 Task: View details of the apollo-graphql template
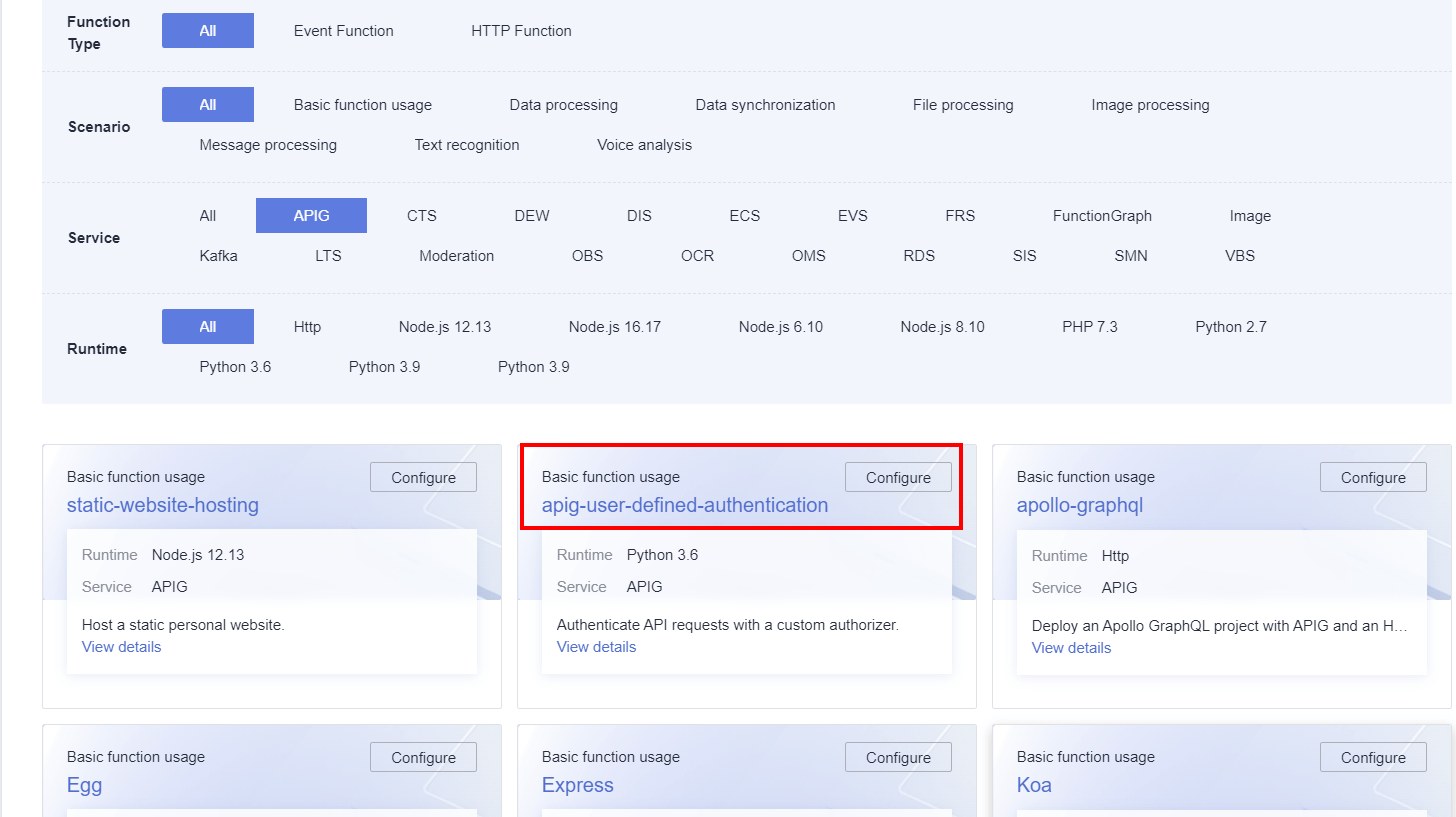pos(1071,648)
